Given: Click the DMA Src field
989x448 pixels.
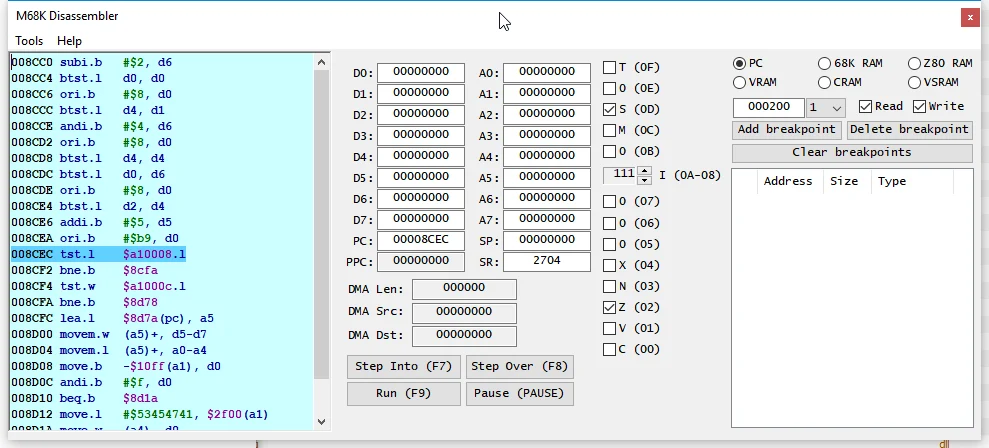Looking at the screenshot, I should pyautogui.click(x=464, y=313).
